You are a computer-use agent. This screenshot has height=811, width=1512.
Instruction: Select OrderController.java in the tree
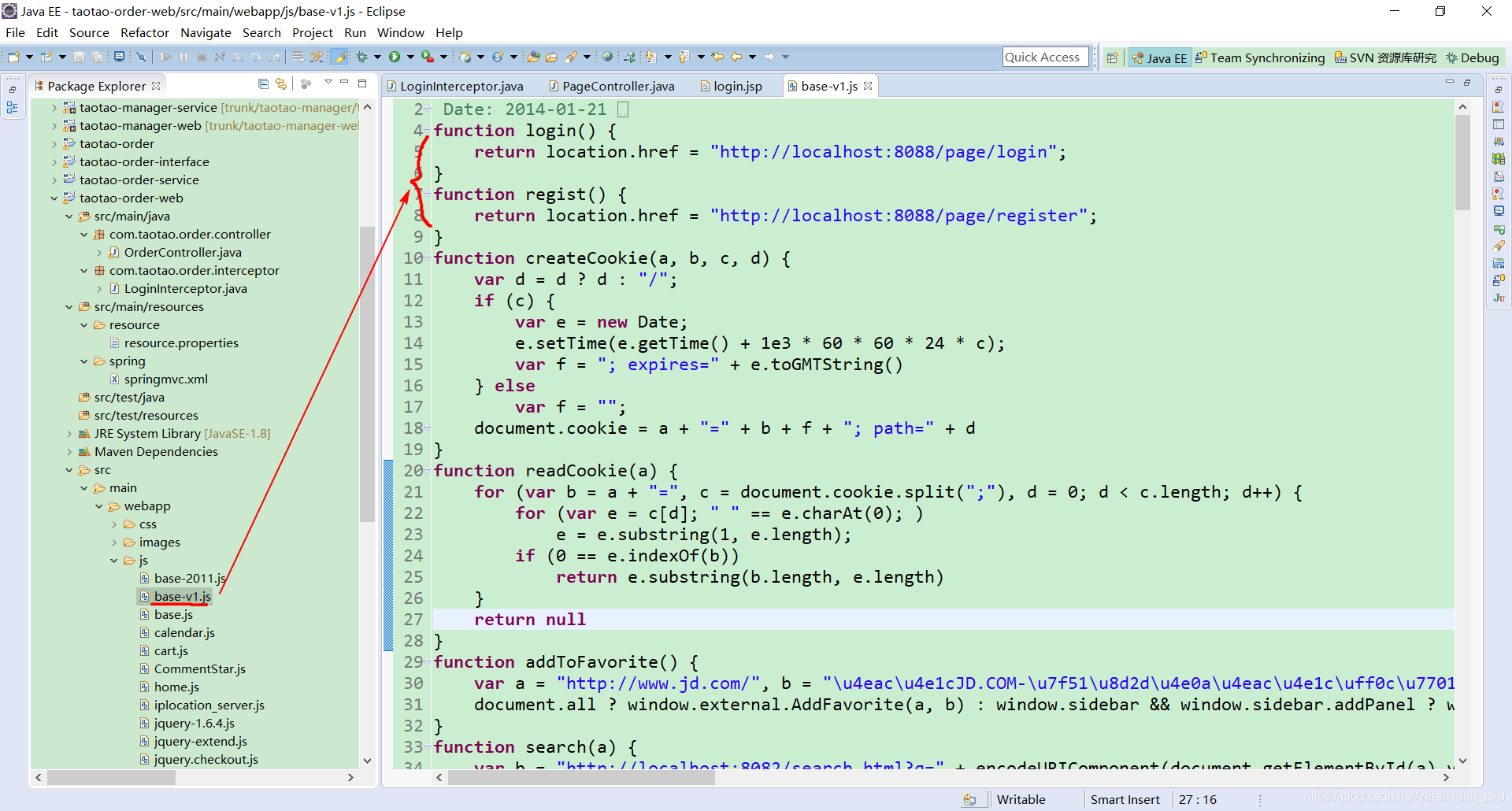pyautogui.click(x=183, y=253)
